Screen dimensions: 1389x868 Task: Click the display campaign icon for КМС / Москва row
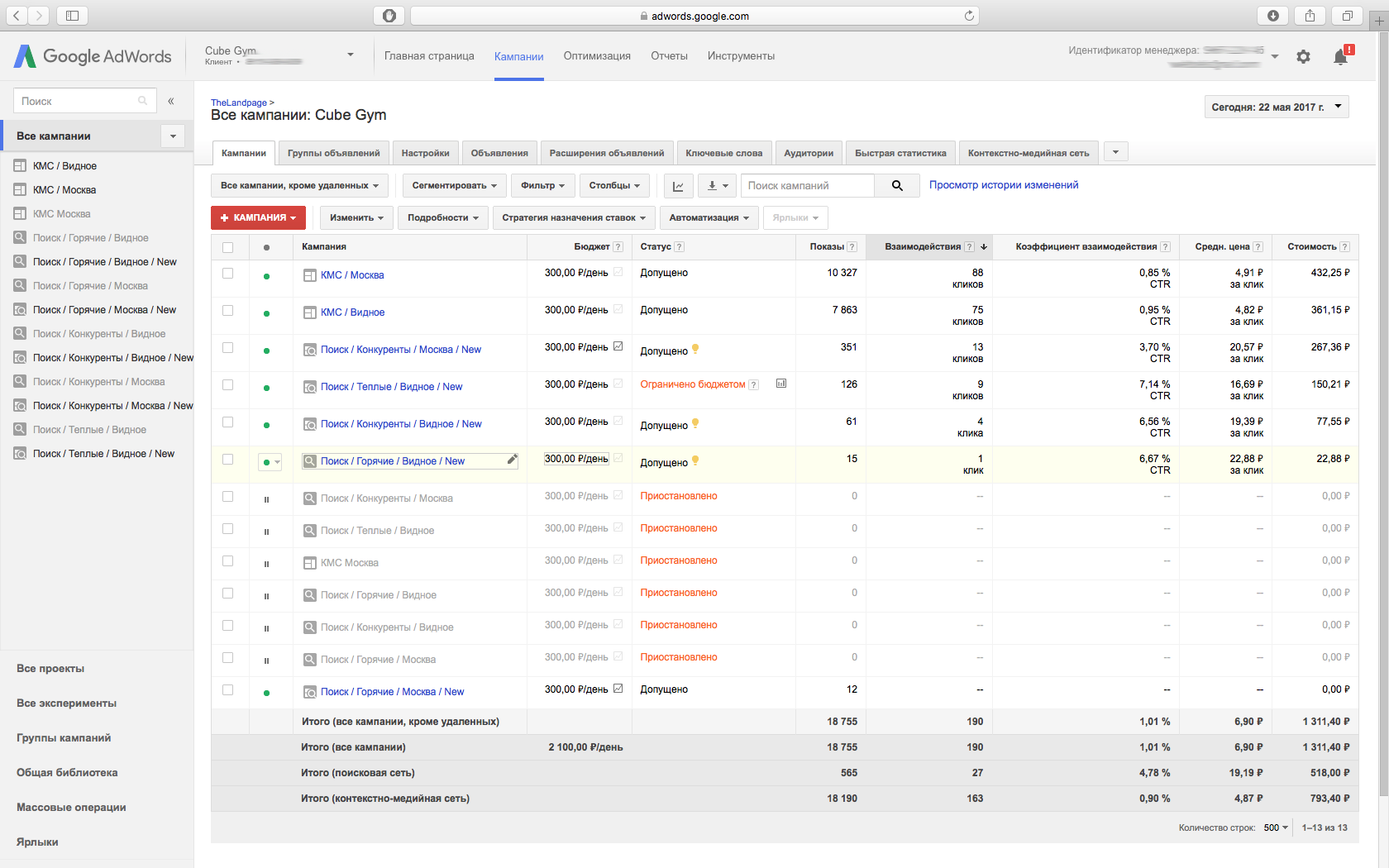[310, 275]
